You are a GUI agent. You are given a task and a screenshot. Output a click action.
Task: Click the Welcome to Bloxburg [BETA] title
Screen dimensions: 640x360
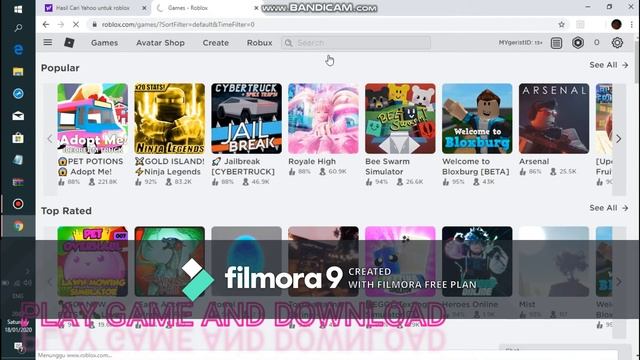(476, 167)
